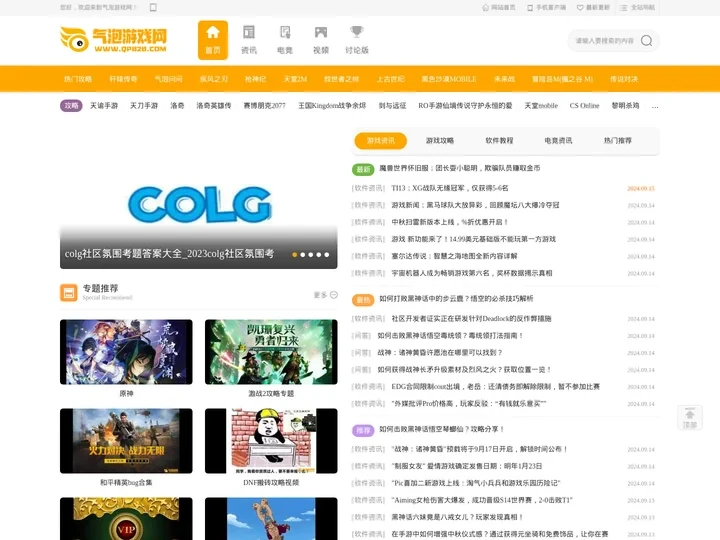The width and height of the screenshot is (720, 540).
Task: Click 更多 next to 专题推荐
Action: [326, 295]
